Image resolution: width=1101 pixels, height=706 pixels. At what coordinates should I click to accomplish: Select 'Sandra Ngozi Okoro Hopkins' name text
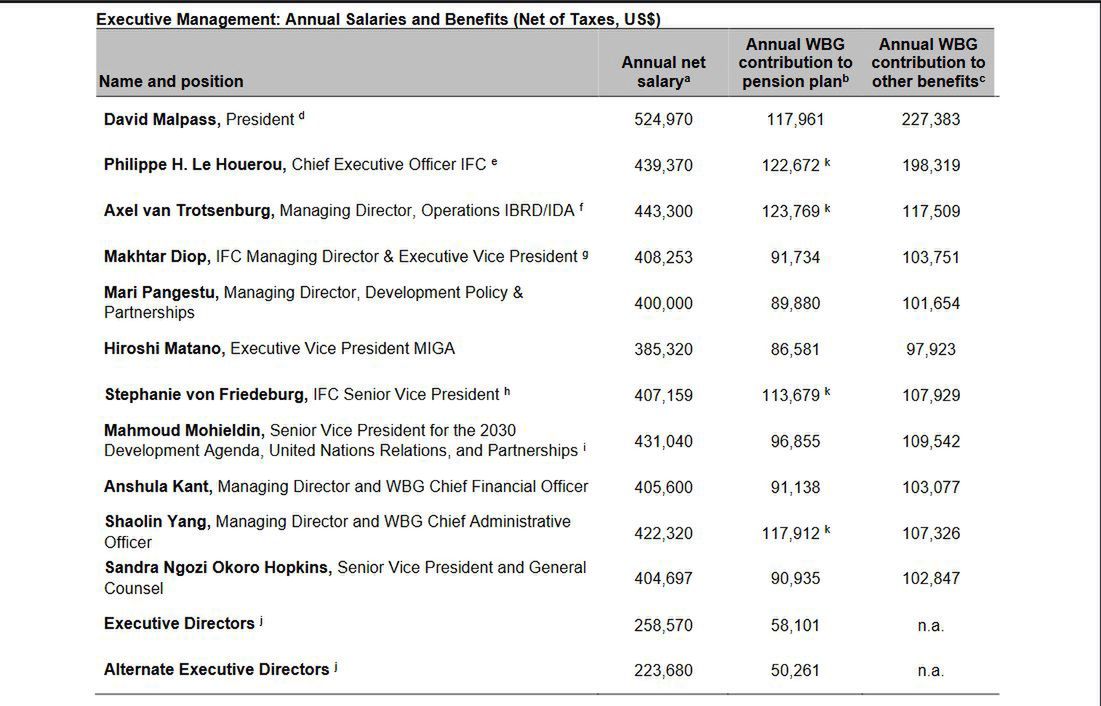217,568
